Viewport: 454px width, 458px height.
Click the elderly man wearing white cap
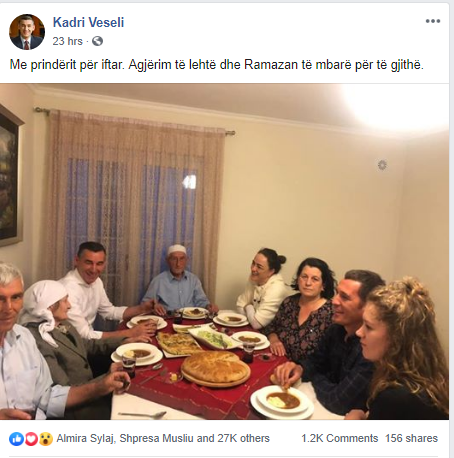[x=177, y=278]
